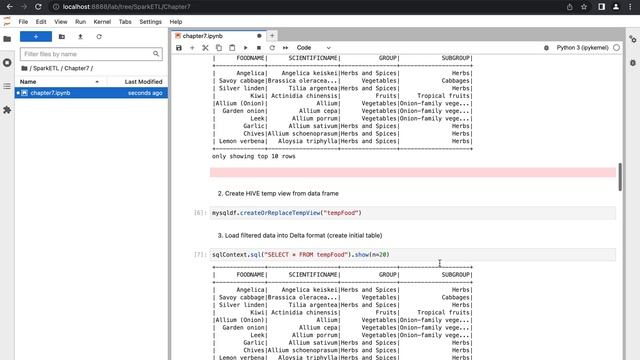Click 'only showing top 10 rows' output text
The width and height of the screenshot is (640, 360).
click(x=253, y=156)
